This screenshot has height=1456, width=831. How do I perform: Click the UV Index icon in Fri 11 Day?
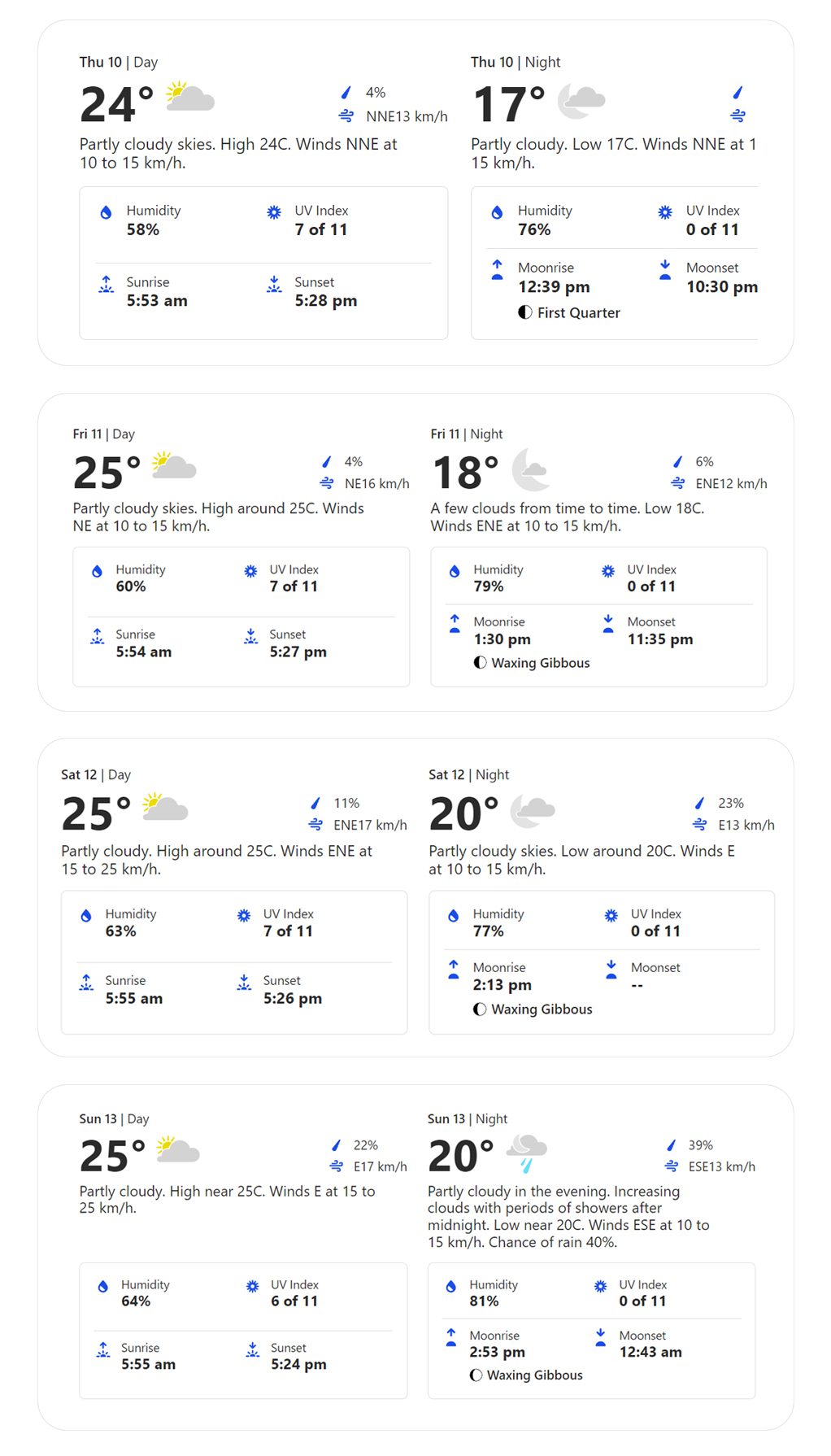click(250, 571)
